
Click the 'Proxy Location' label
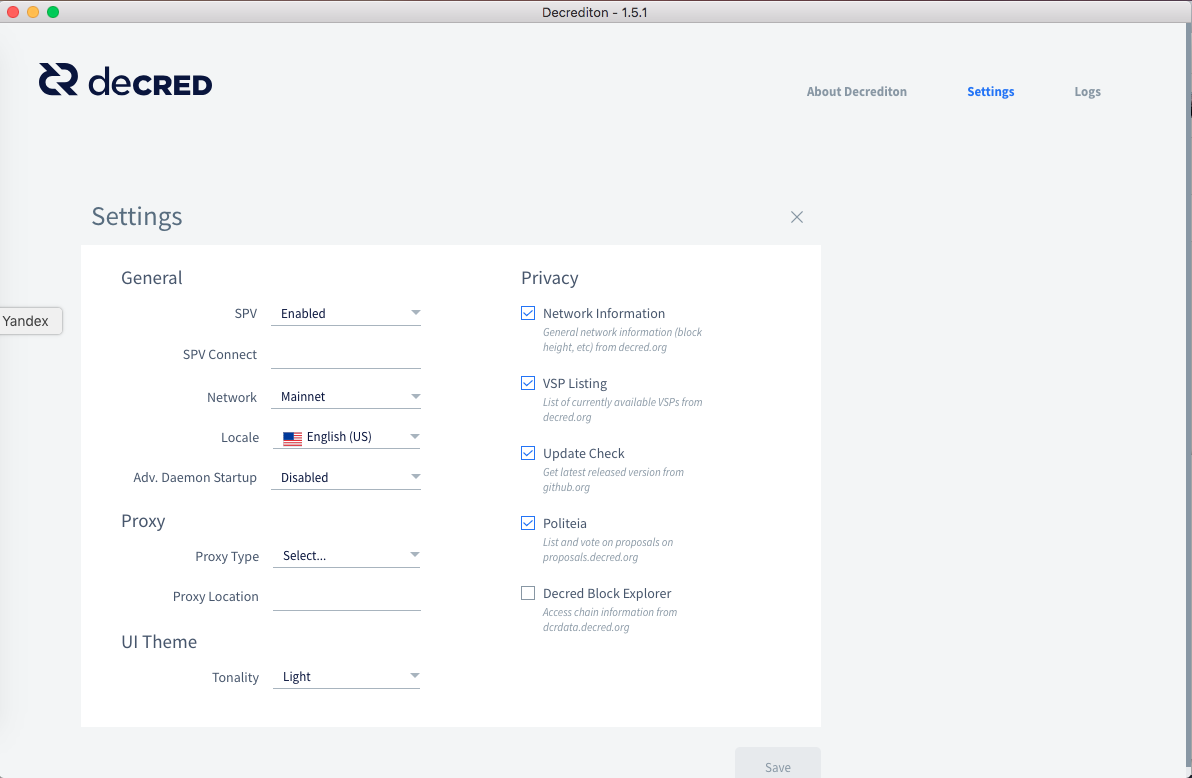[x=215, y=596]
